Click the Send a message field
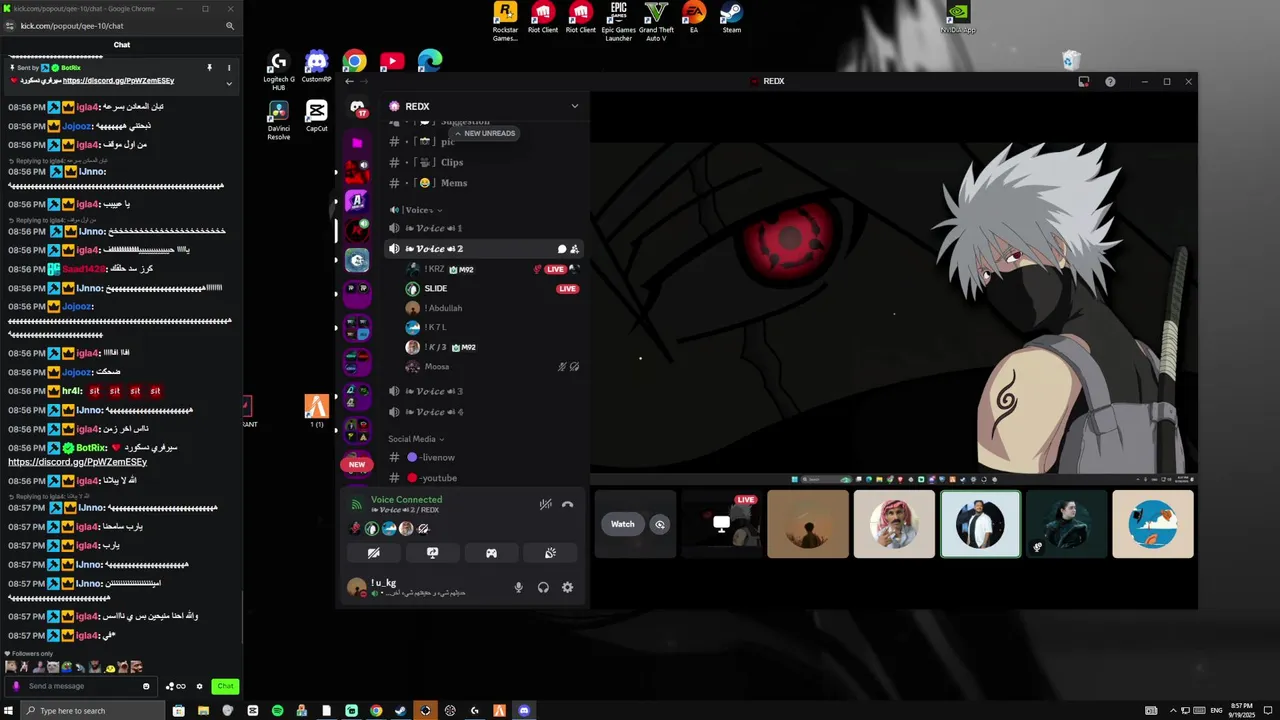This screenshot has height=720, width=1280. click(x=80, y=686)
